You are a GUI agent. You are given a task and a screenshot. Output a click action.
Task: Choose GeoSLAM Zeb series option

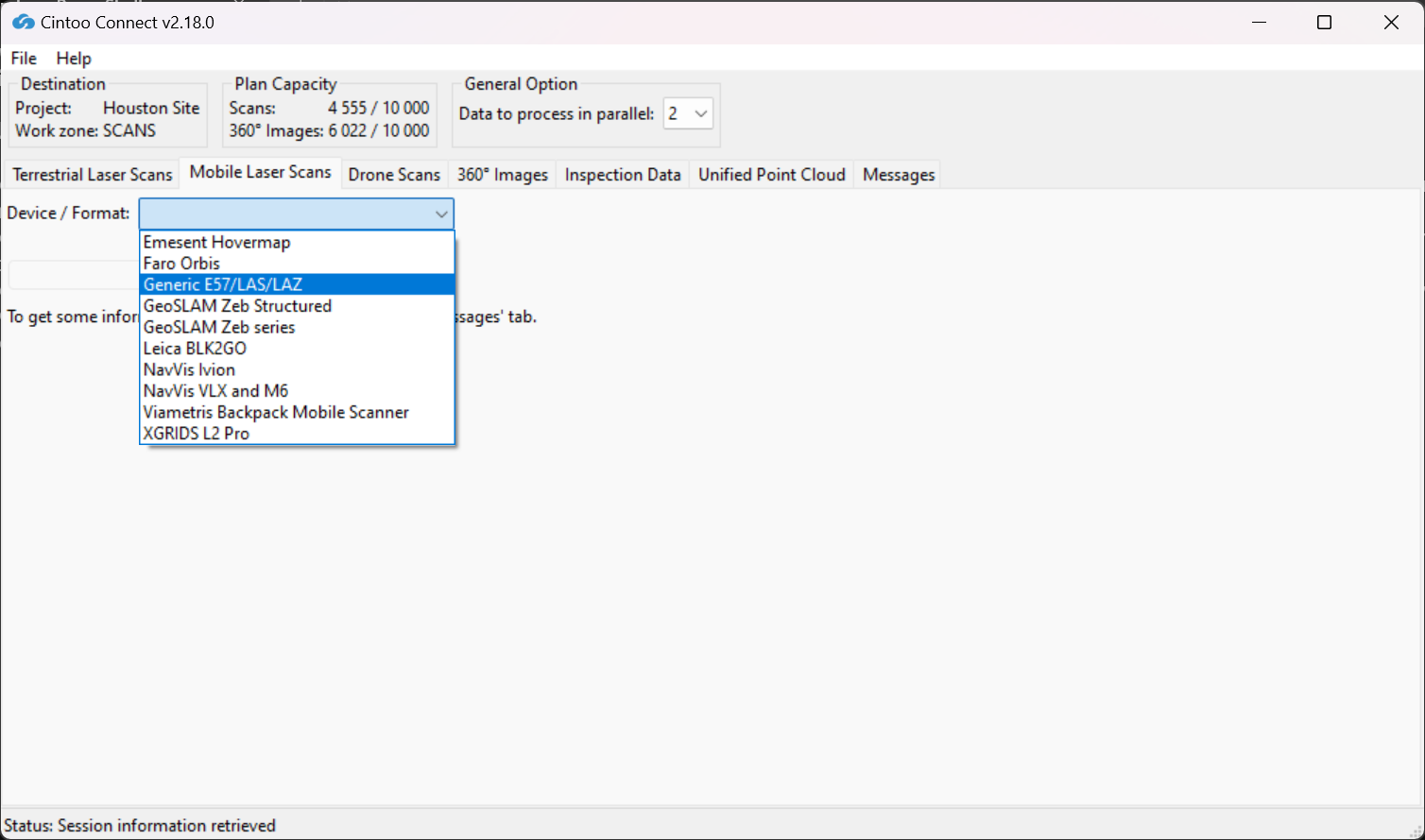pos(297,327)
